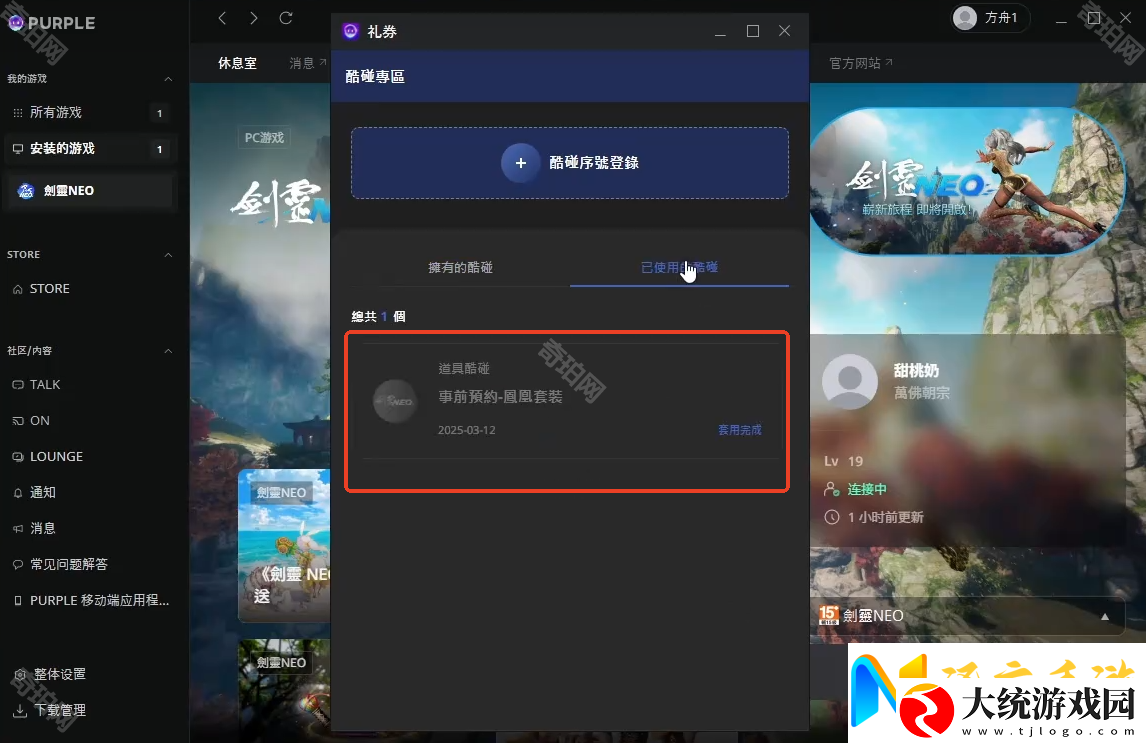Collapse the 社区/内容 section
Screen dimensions: 1146x743
pyautogui.click(x=168, y=351)
